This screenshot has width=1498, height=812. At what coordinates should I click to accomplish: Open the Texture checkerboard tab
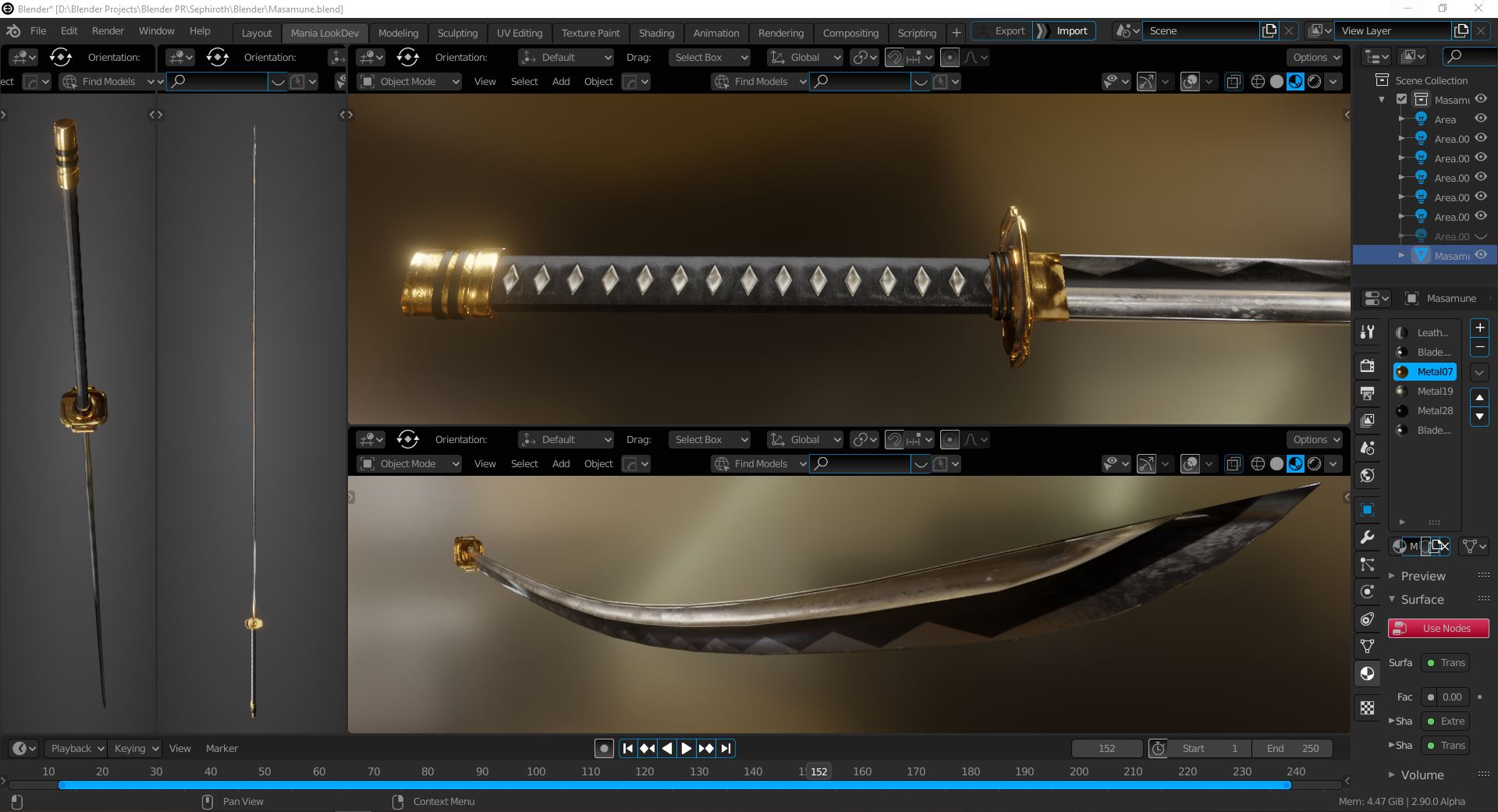point(1367,707)
